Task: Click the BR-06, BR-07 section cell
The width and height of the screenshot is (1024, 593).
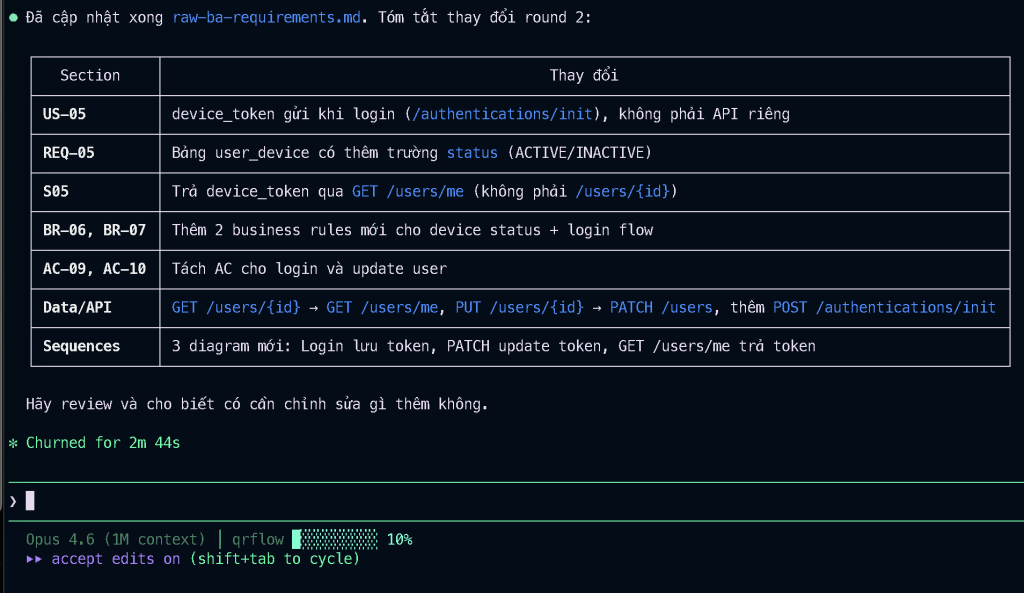Action: pos(94,230)
